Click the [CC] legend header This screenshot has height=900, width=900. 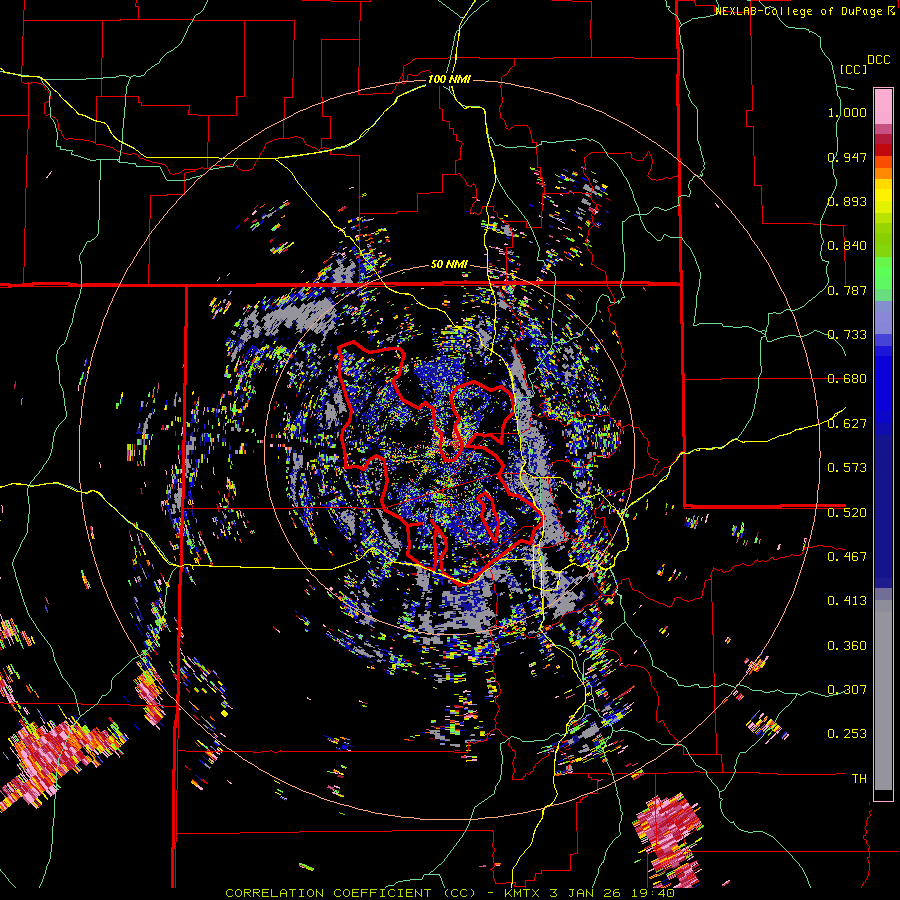tap(853, 69)
